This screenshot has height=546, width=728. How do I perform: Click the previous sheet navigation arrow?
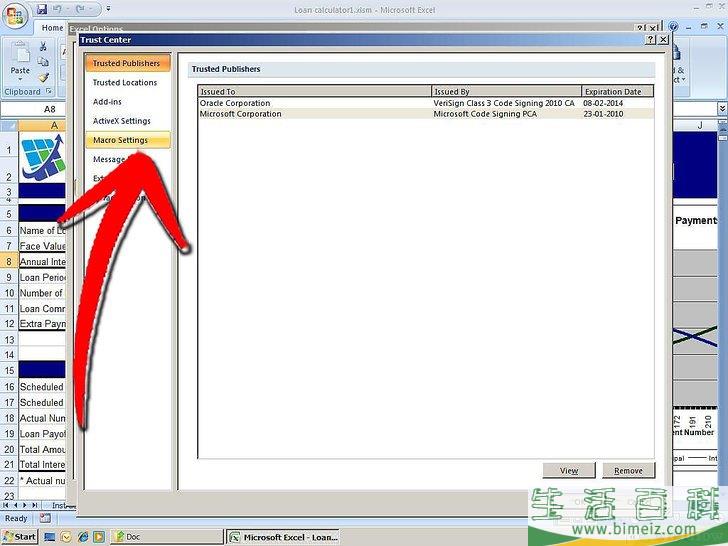tap(15, 505)
